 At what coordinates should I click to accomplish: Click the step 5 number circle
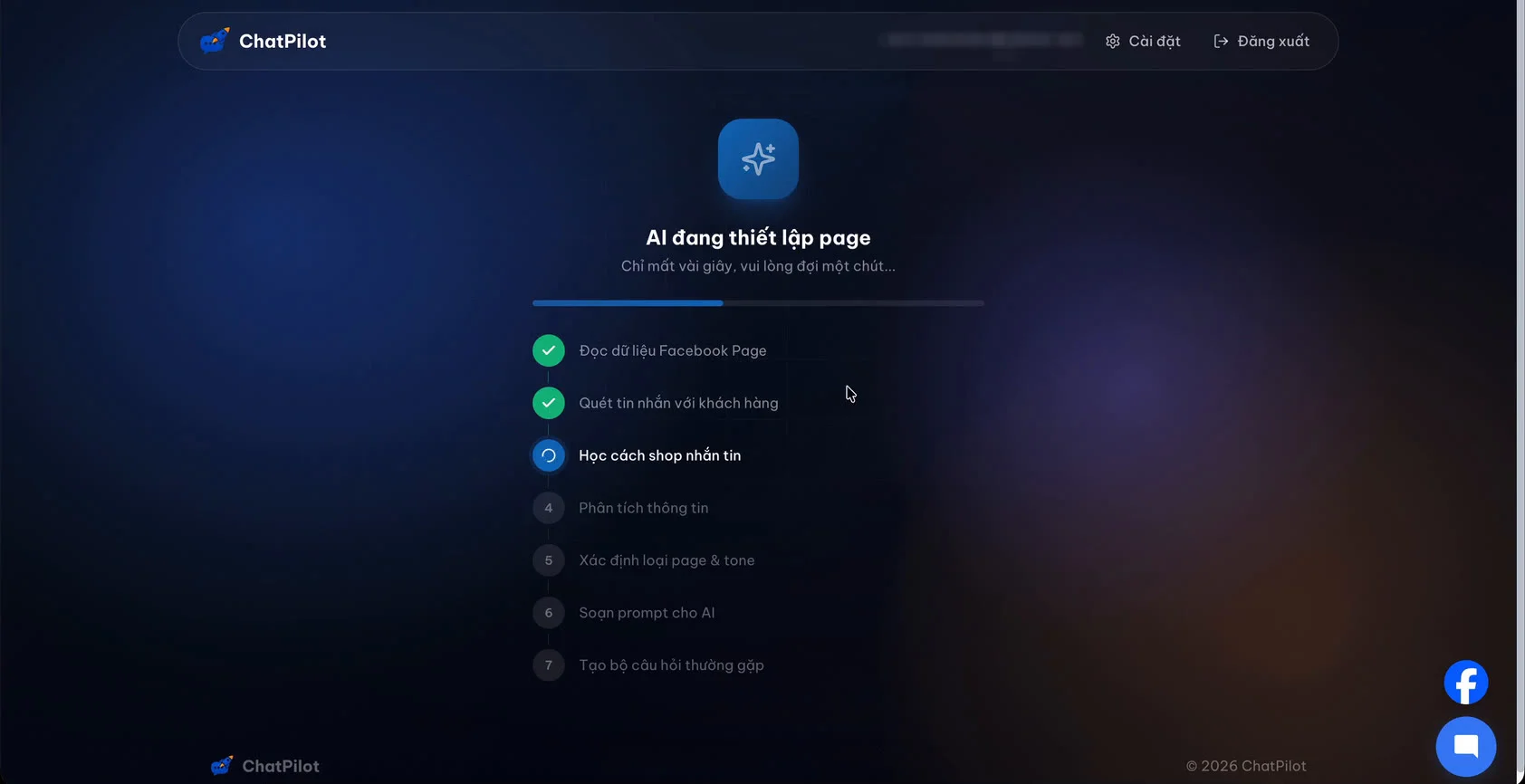click(x=549, y=560)
